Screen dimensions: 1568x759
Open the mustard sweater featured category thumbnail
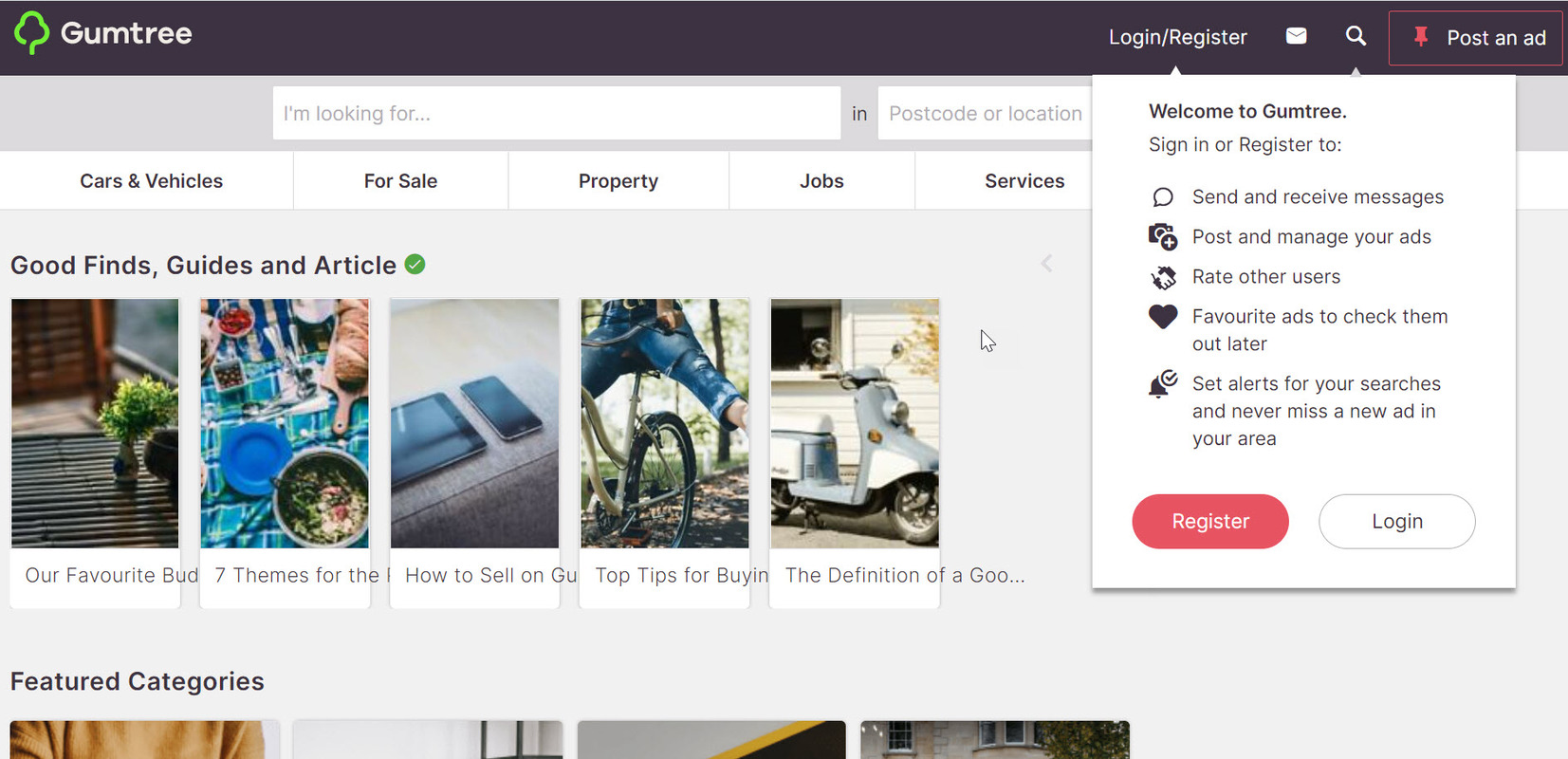click(144, 740)
